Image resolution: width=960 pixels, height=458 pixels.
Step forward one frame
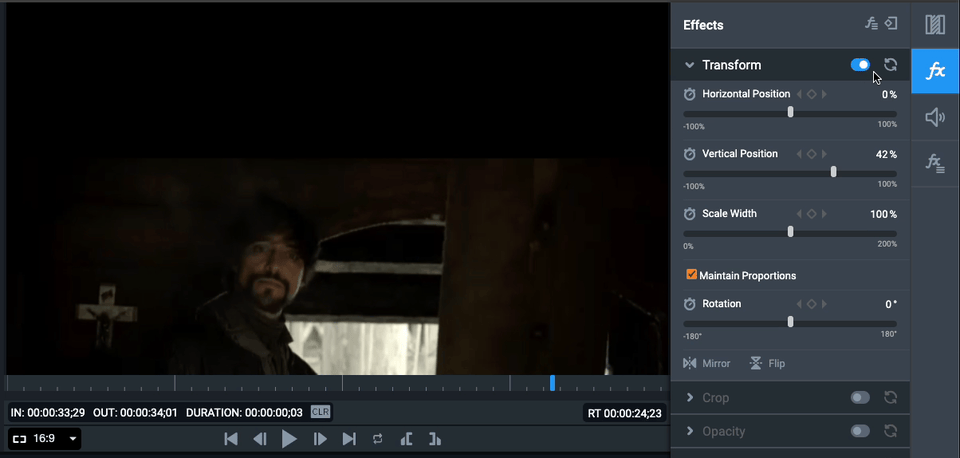pos(320,439)
